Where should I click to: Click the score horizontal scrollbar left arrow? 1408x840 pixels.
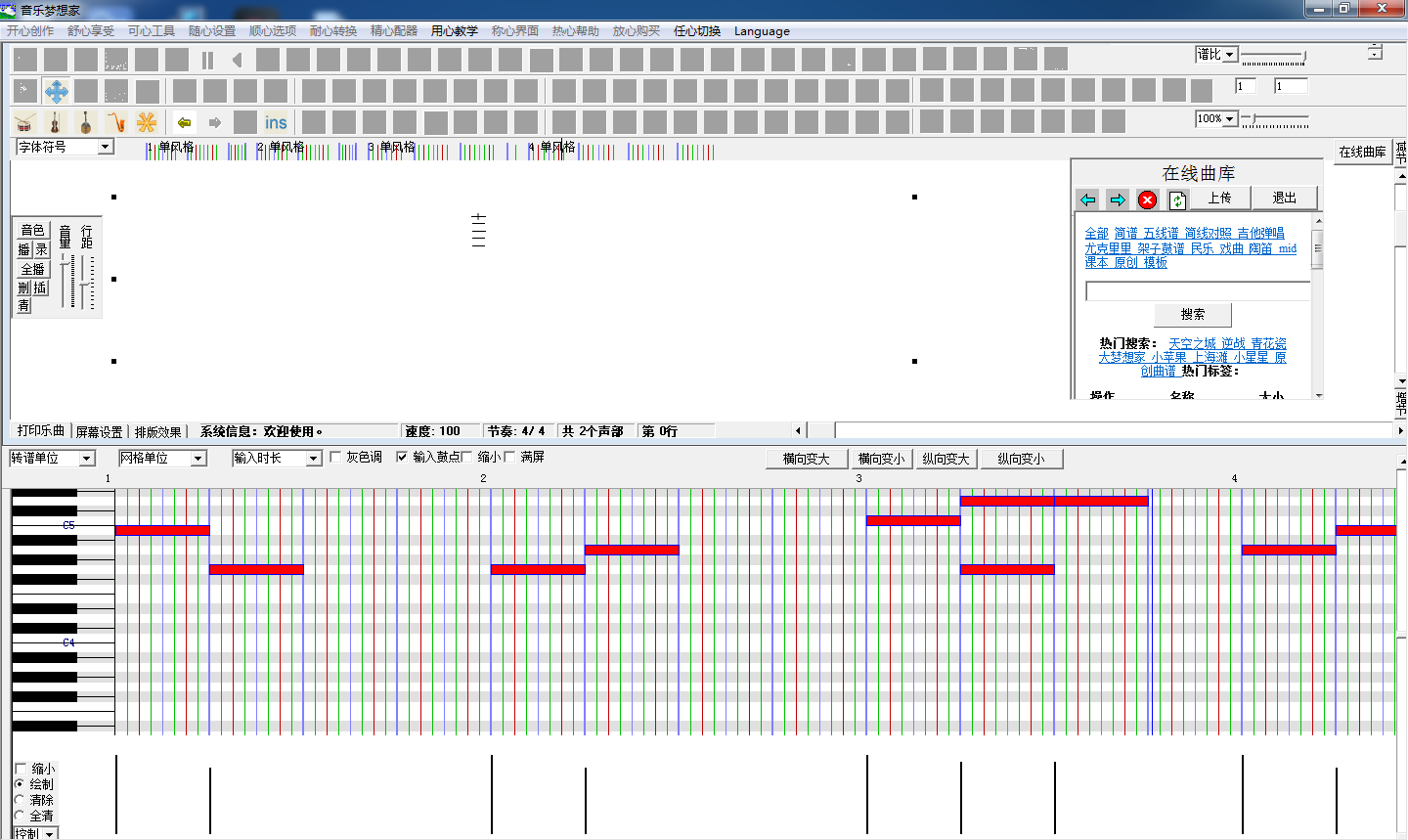(798, 430)
